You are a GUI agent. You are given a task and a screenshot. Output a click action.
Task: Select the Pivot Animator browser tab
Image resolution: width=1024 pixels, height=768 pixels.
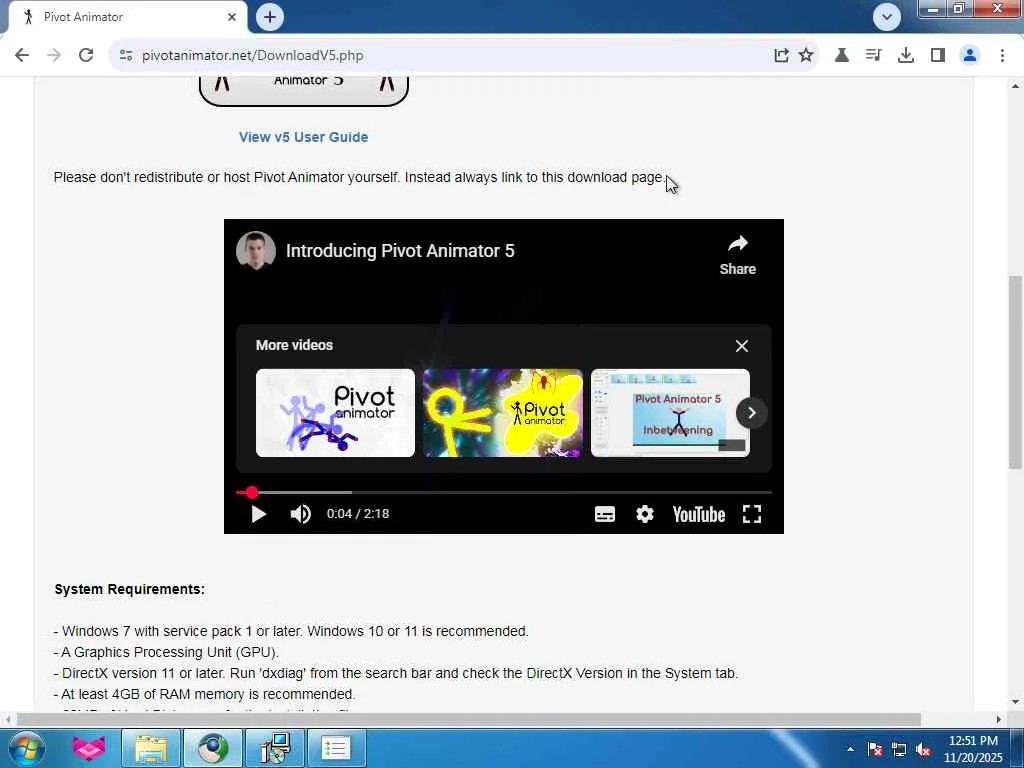tap(127, 17)
